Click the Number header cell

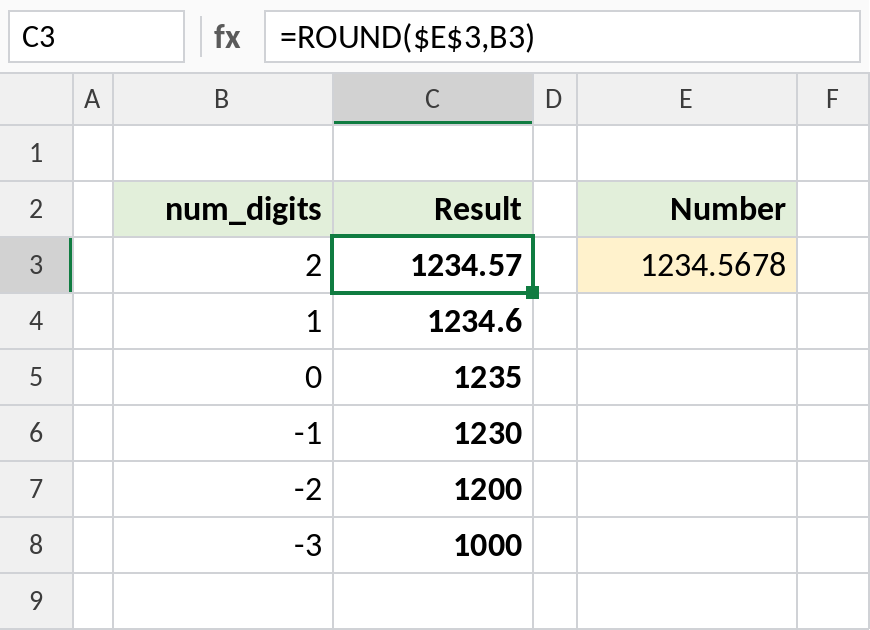(x=687, y=209)
